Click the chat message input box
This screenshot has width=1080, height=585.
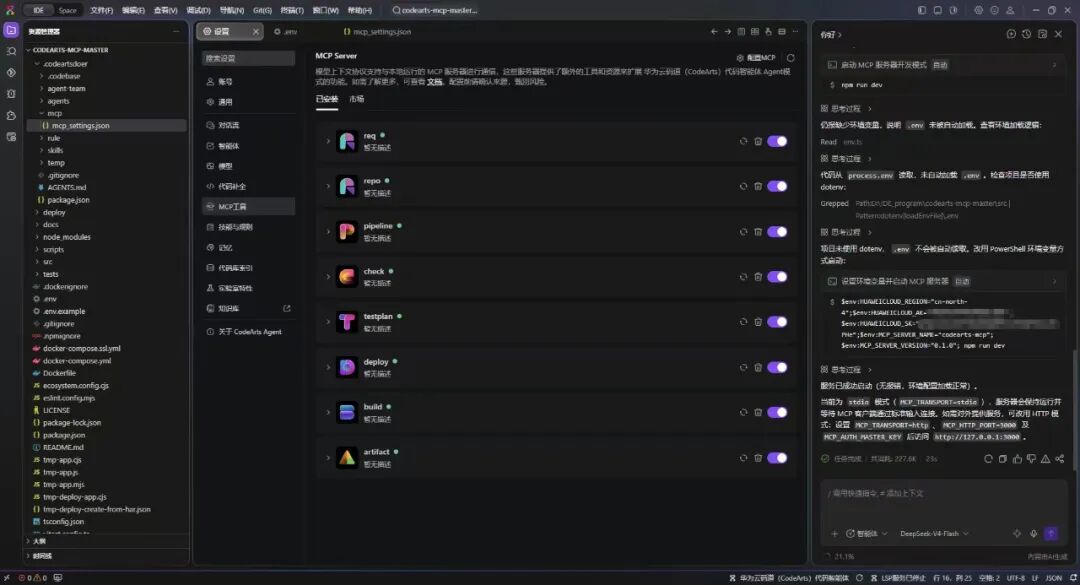click(x=944, y=503)
